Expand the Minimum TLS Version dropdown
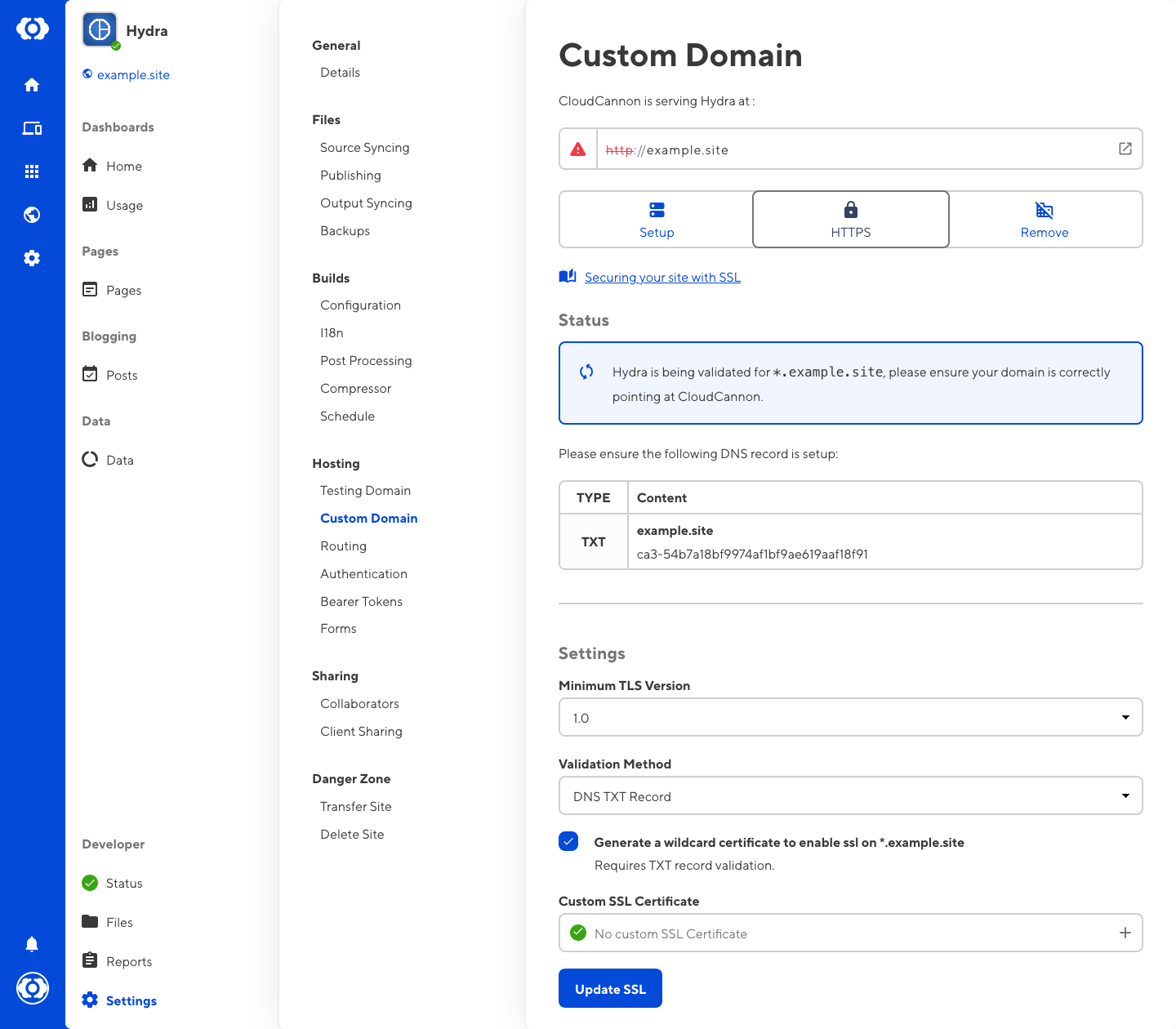Screen dimensions: 1176x1029 (x=851, y=718)
